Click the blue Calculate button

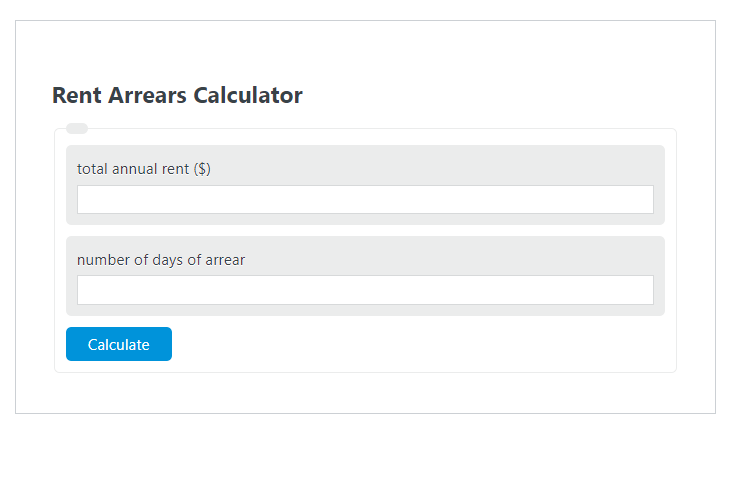click(x=118, y=344)
